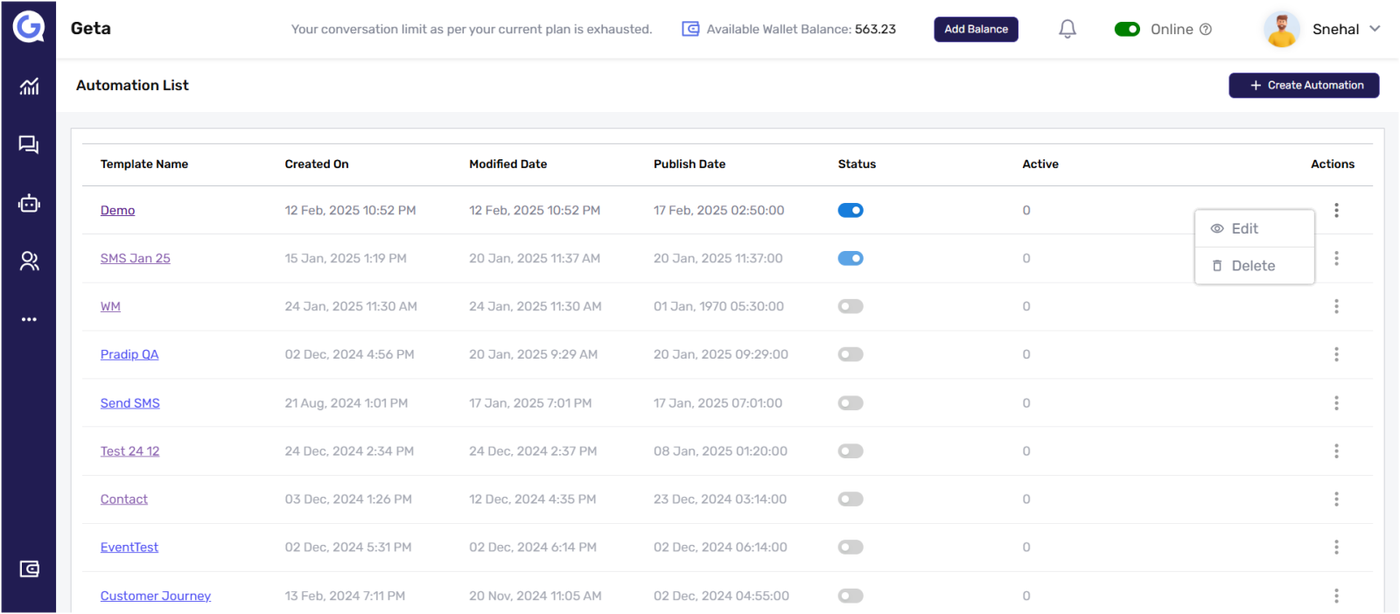This screenshot has width=1400, height=614.
Task: Open actions menu for Send SMS row
Action: coord(1336,403)
